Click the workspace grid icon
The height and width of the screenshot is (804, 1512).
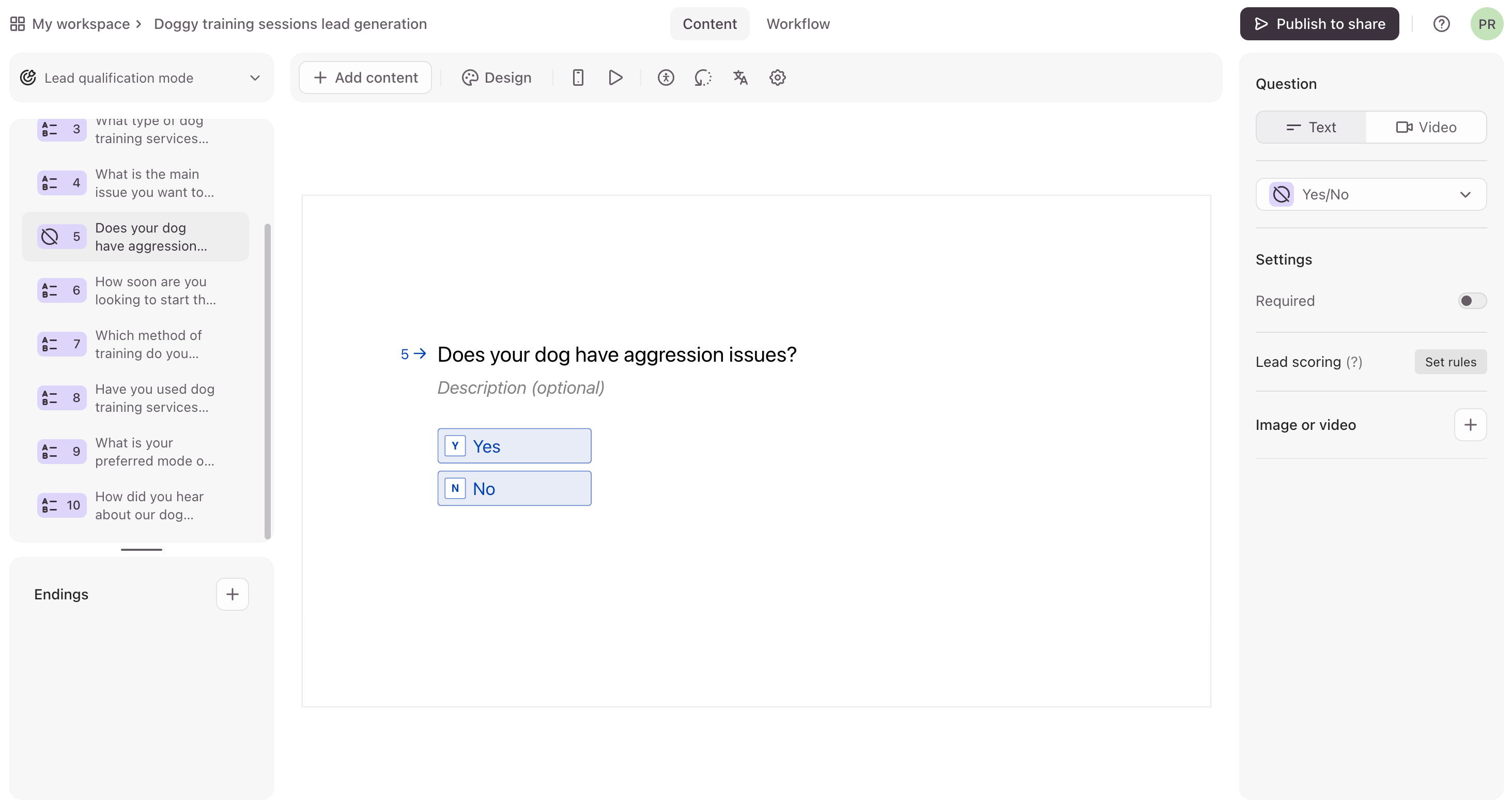coord(18,24)
